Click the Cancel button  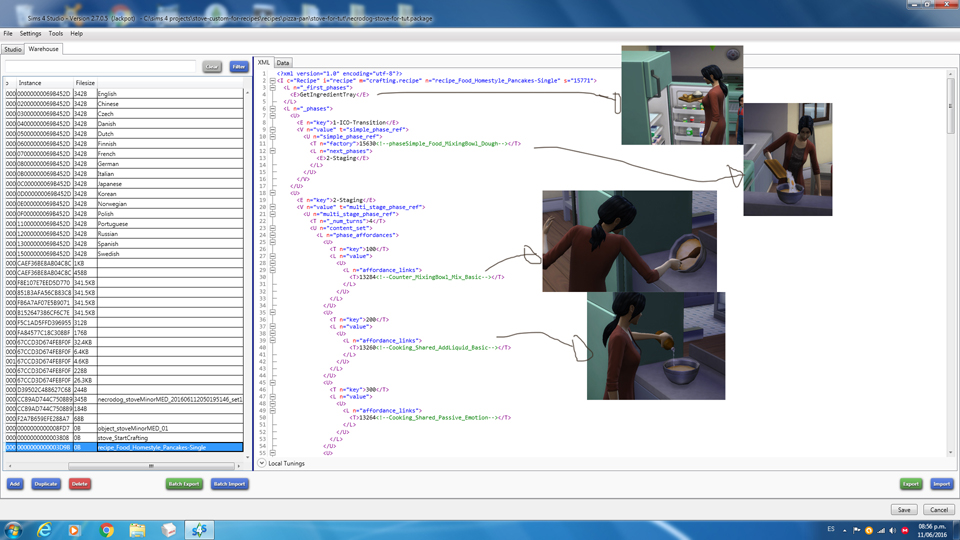[939, 509]
